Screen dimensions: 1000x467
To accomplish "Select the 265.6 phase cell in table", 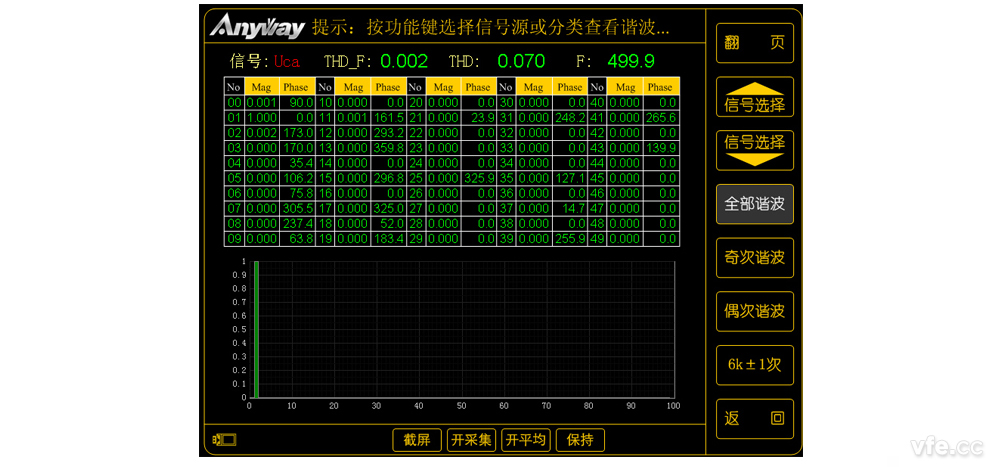I will tap(660, 117).
